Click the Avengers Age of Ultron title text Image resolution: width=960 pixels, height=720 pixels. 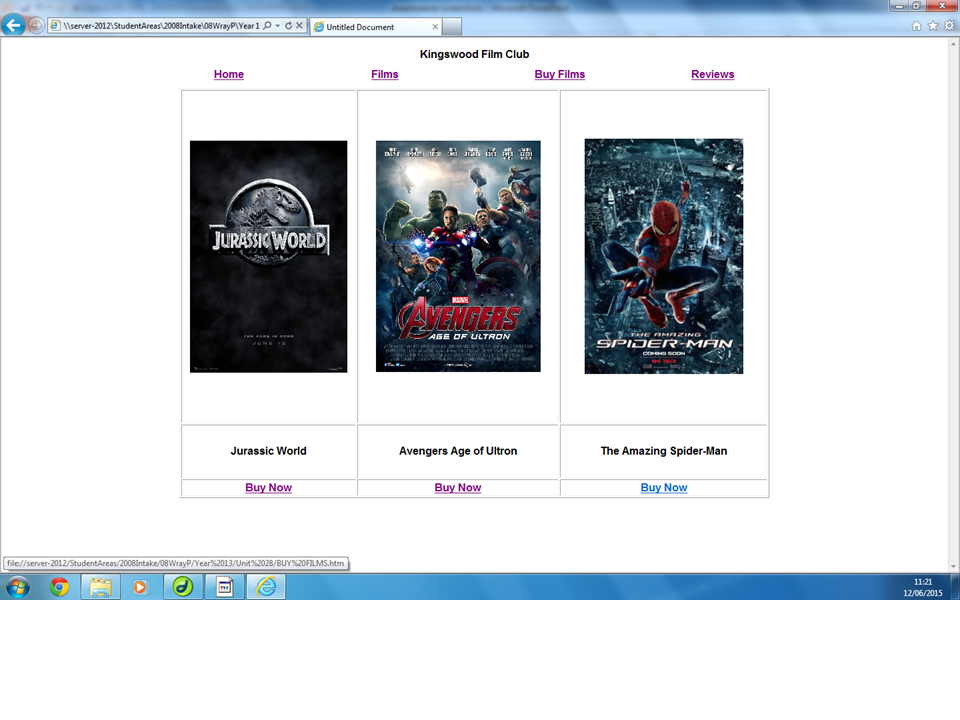pyautogui.click(x=458, y=451)
